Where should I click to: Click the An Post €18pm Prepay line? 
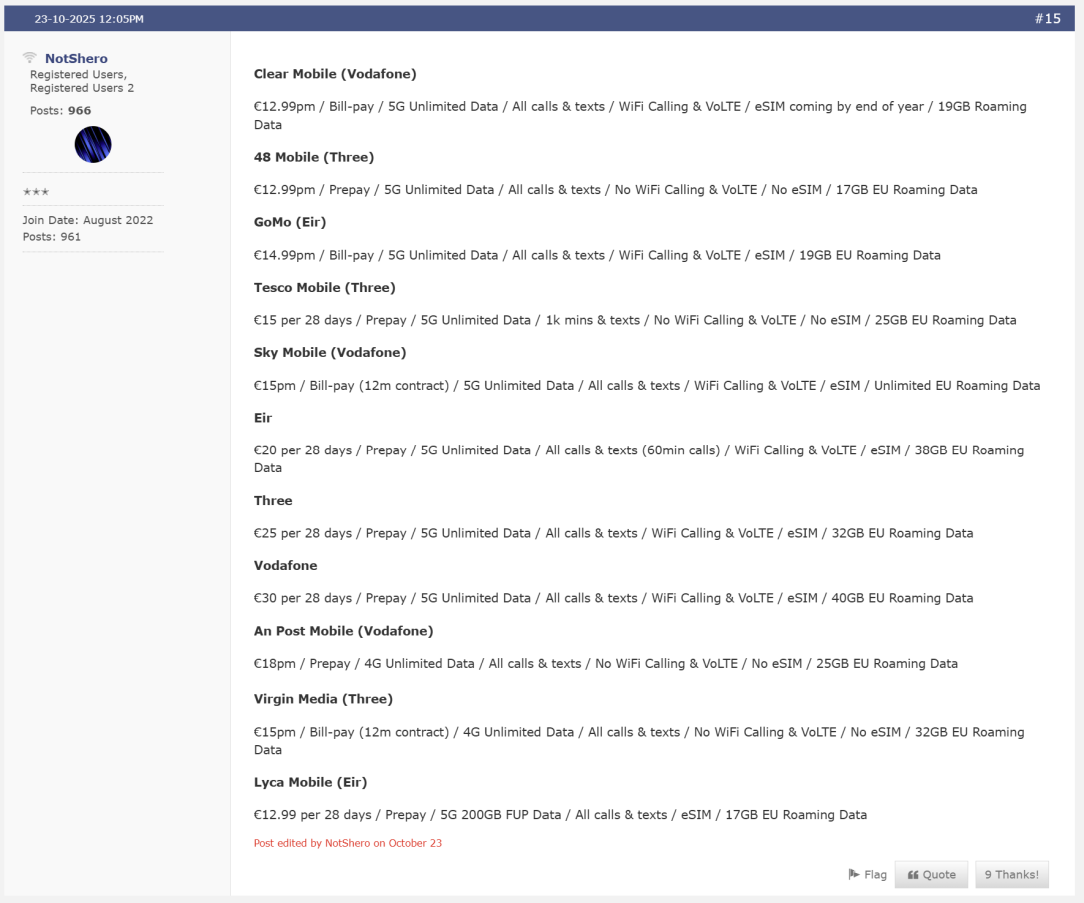[606, 664]
